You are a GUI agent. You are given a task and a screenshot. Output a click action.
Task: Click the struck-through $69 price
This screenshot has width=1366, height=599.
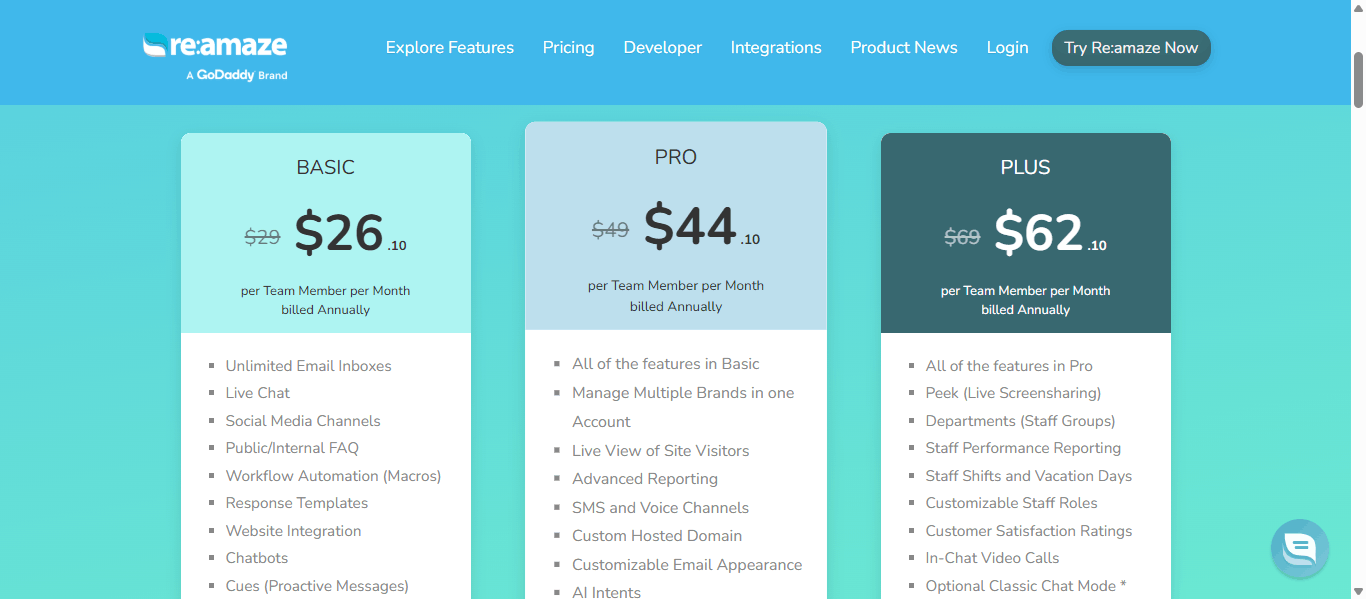(x=962, y=237)
